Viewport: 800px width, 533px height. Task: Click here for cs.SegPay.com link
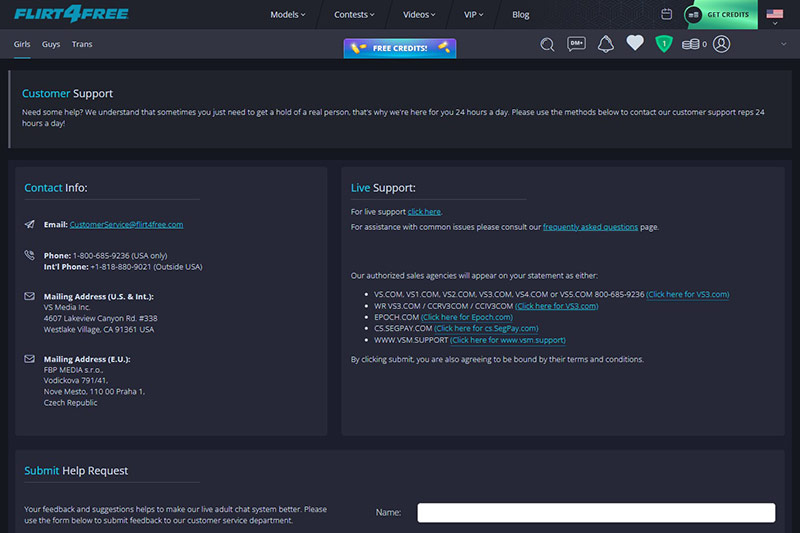pos(486,328)
